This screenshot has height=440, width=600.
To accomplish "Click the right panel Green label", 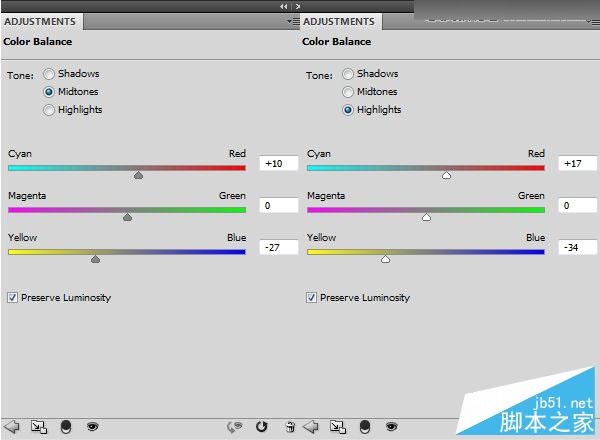I will (x=531, y=196).
